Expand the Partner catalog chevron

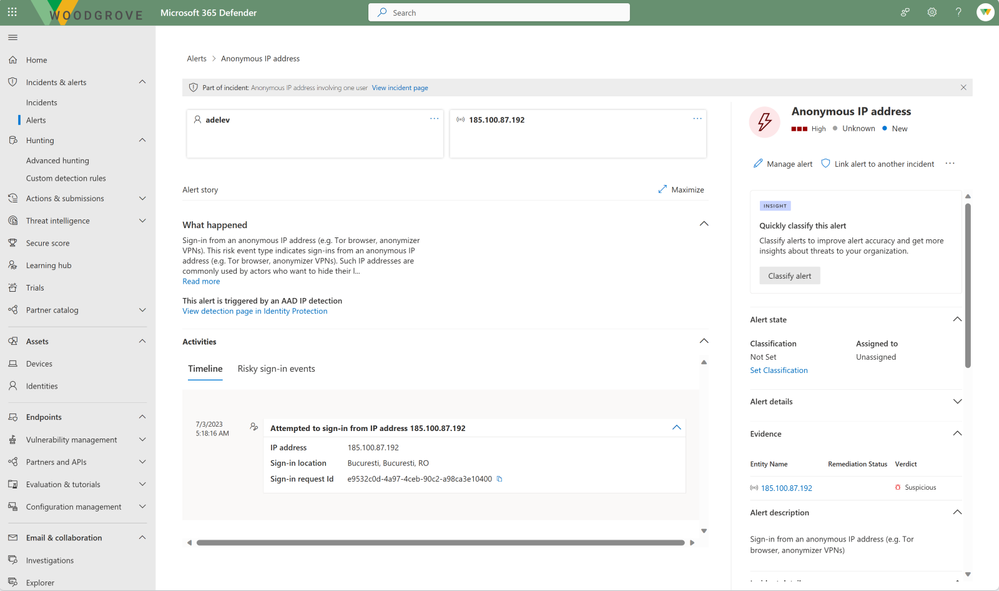point(142,310)
